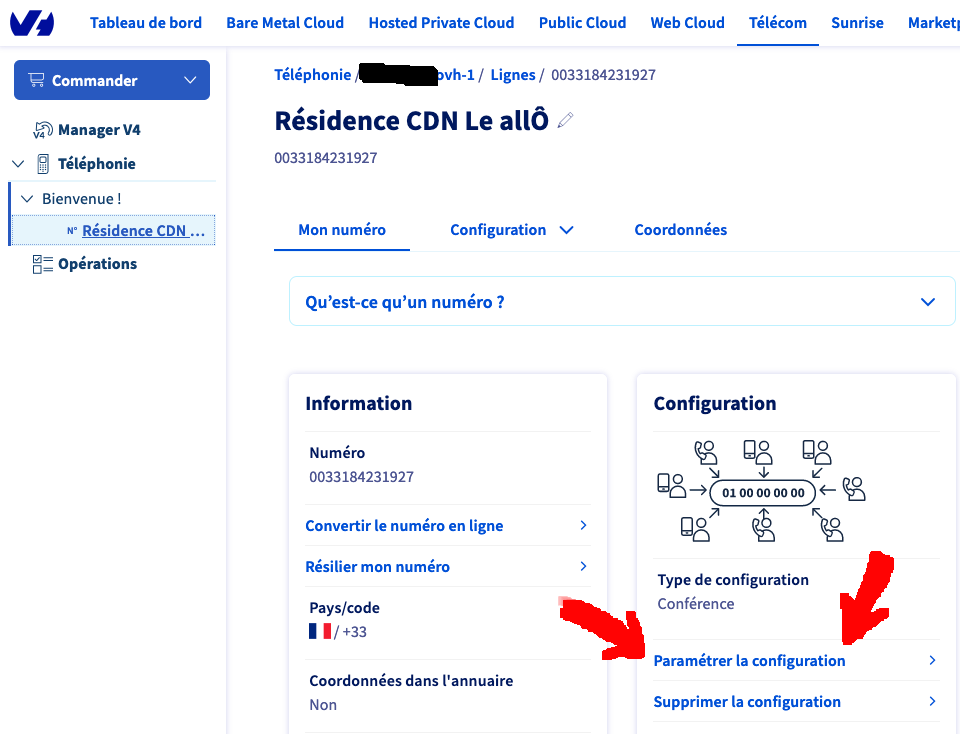
Task: Click the Lignes breadcrumb link
Action: (x=513, y=75)
